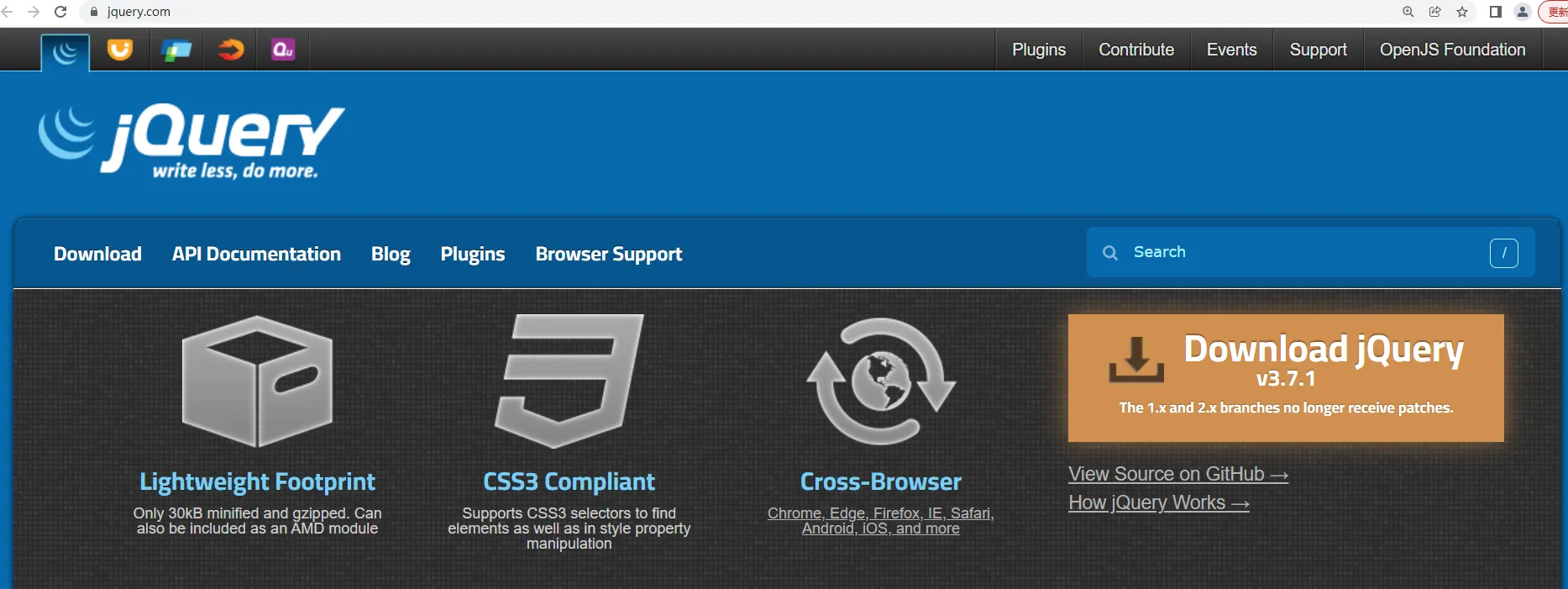This screenshot has height=589, width=1568.
Task: Click the browser forward arrow
Action: pyautogui.click(x=34, y=12)
